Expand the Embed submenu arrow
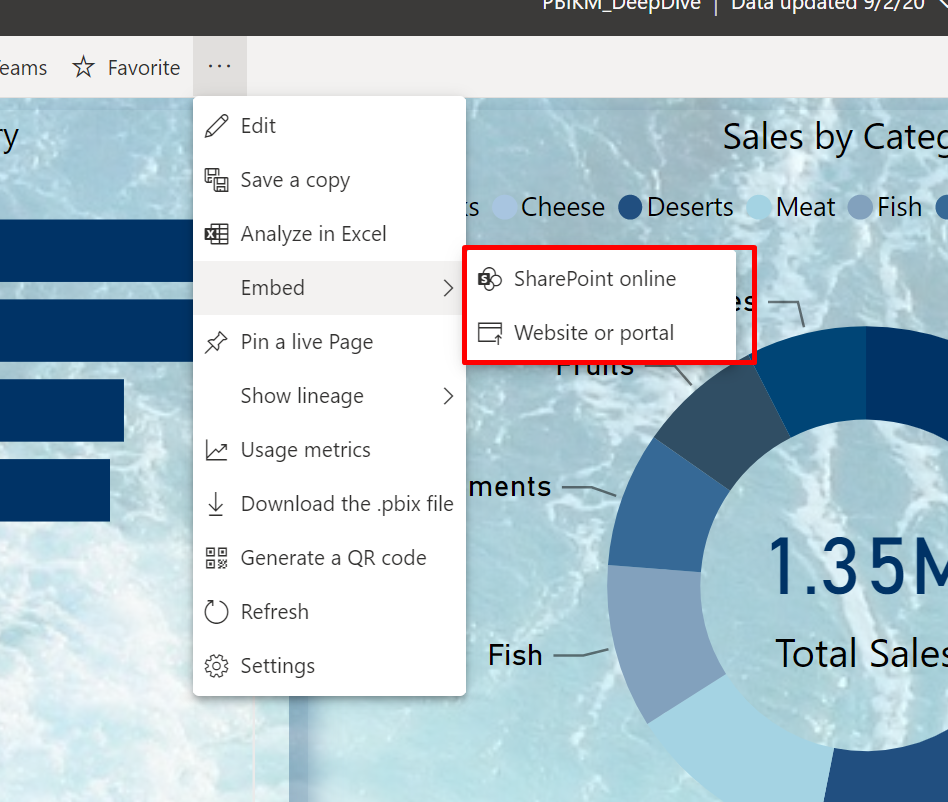 [448, 288]
